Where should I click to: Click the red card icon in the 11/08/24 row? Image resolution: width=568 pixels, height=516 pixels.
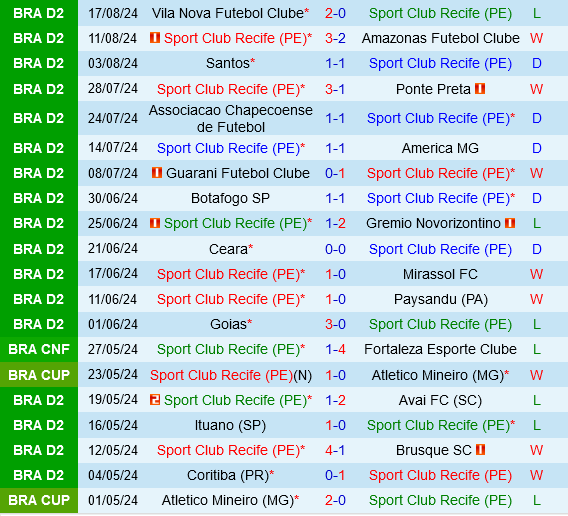155,37
